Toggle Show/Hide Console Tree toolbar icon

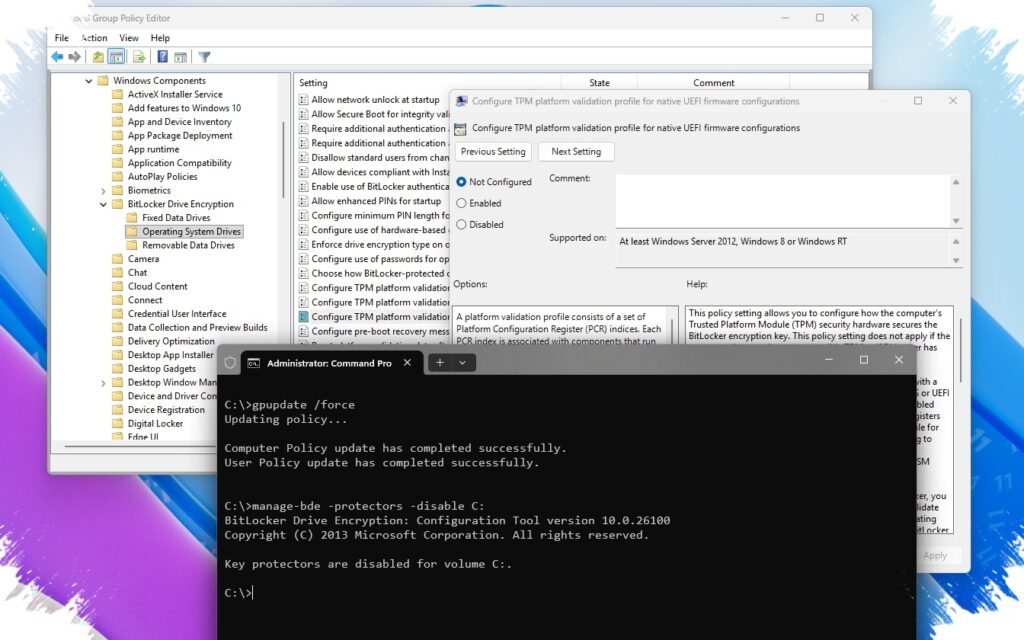tap(116, 57)
